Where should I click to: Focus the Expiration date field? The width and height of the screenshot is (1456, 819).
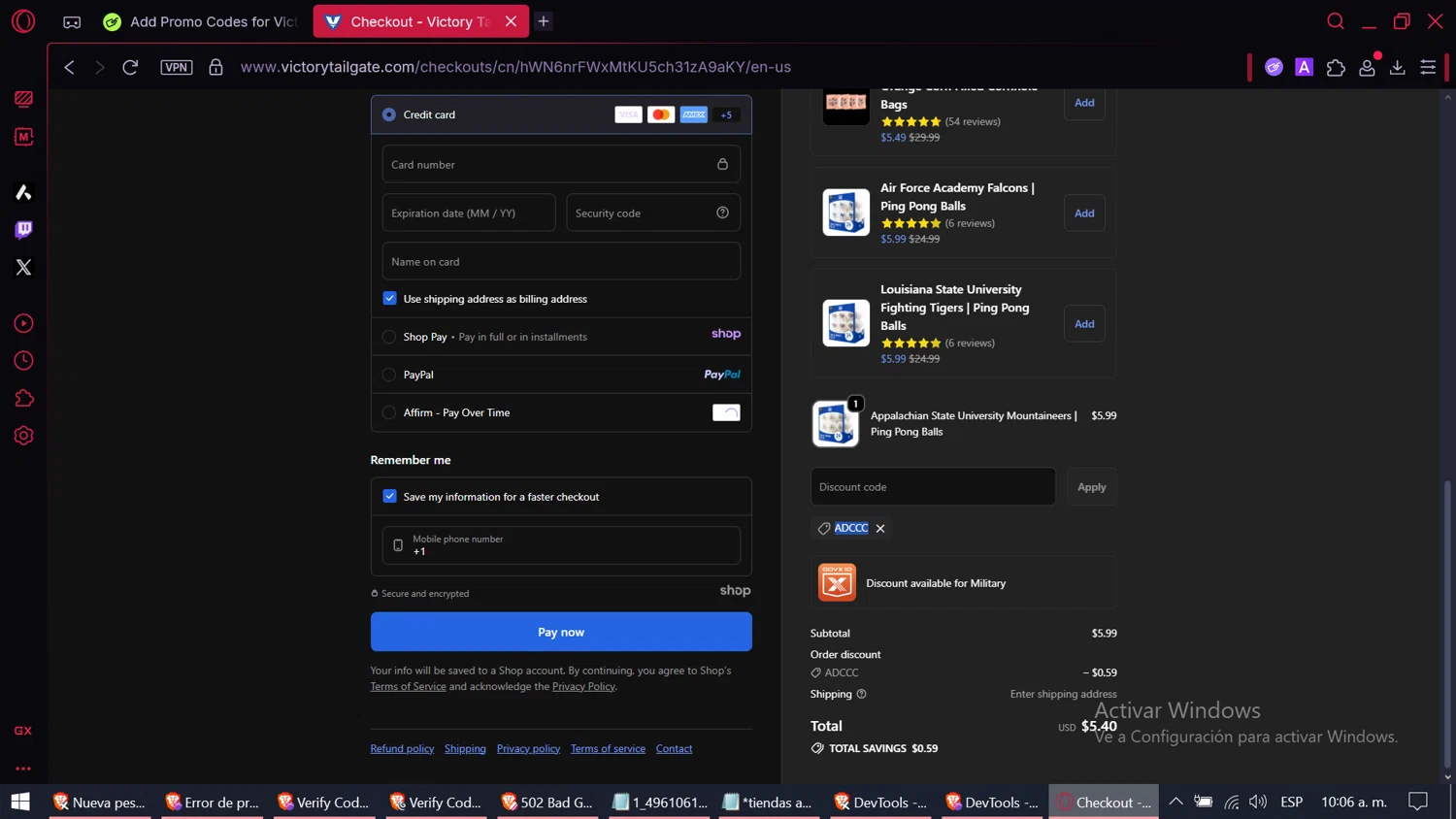click(x=469, y=213)
